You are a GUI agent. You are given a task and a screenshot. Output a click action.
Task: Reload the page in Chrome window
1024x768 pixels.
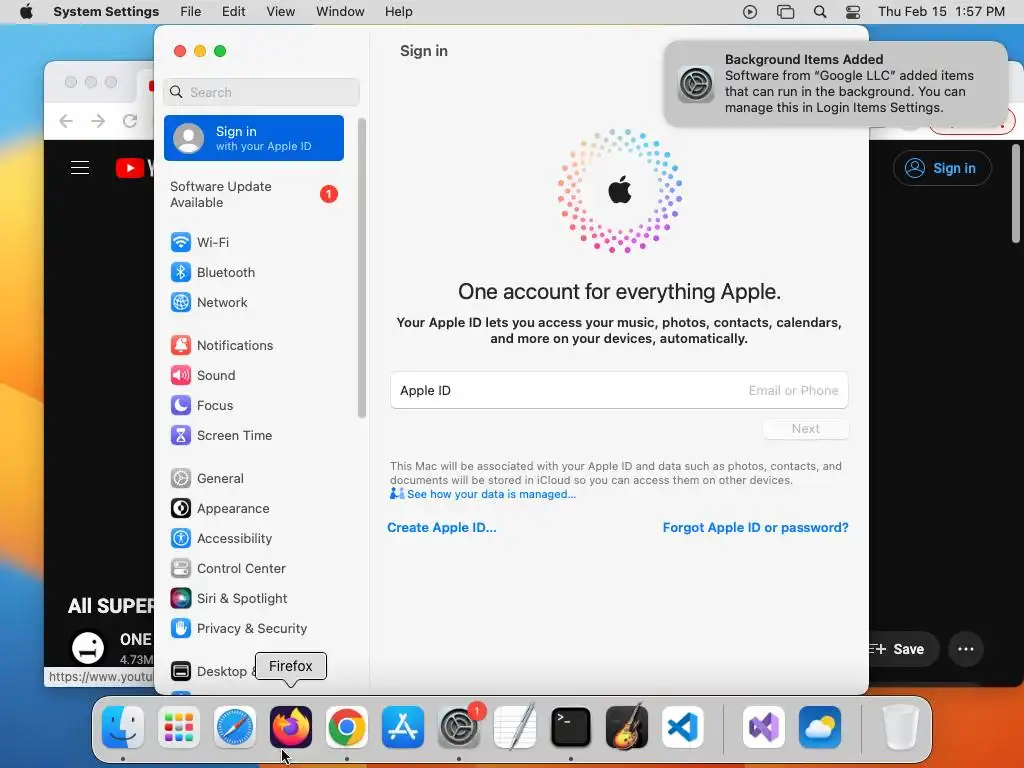[x=130, y=121]
